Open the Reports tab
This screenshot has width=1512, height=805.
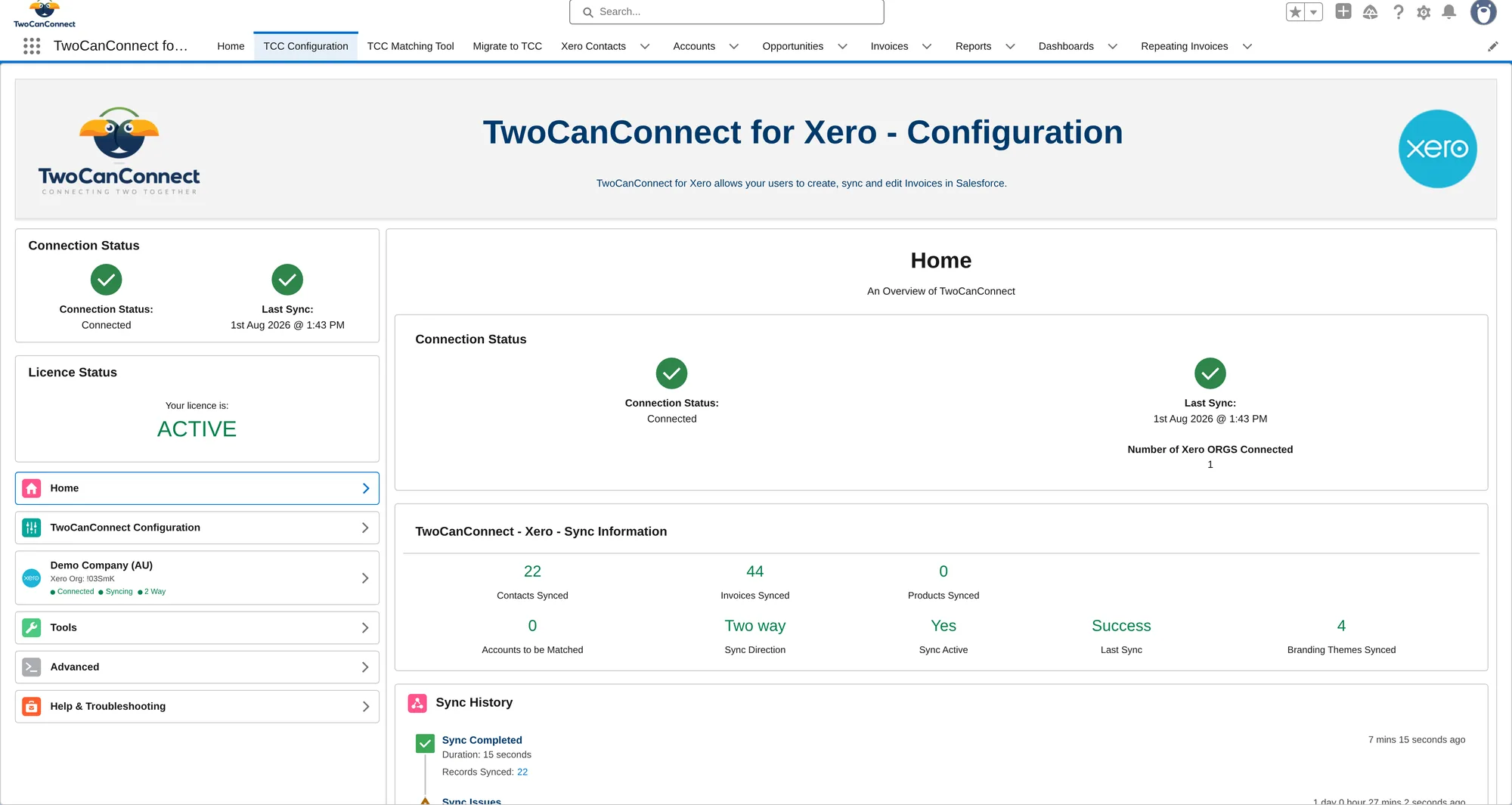click(x=973, y=46)
